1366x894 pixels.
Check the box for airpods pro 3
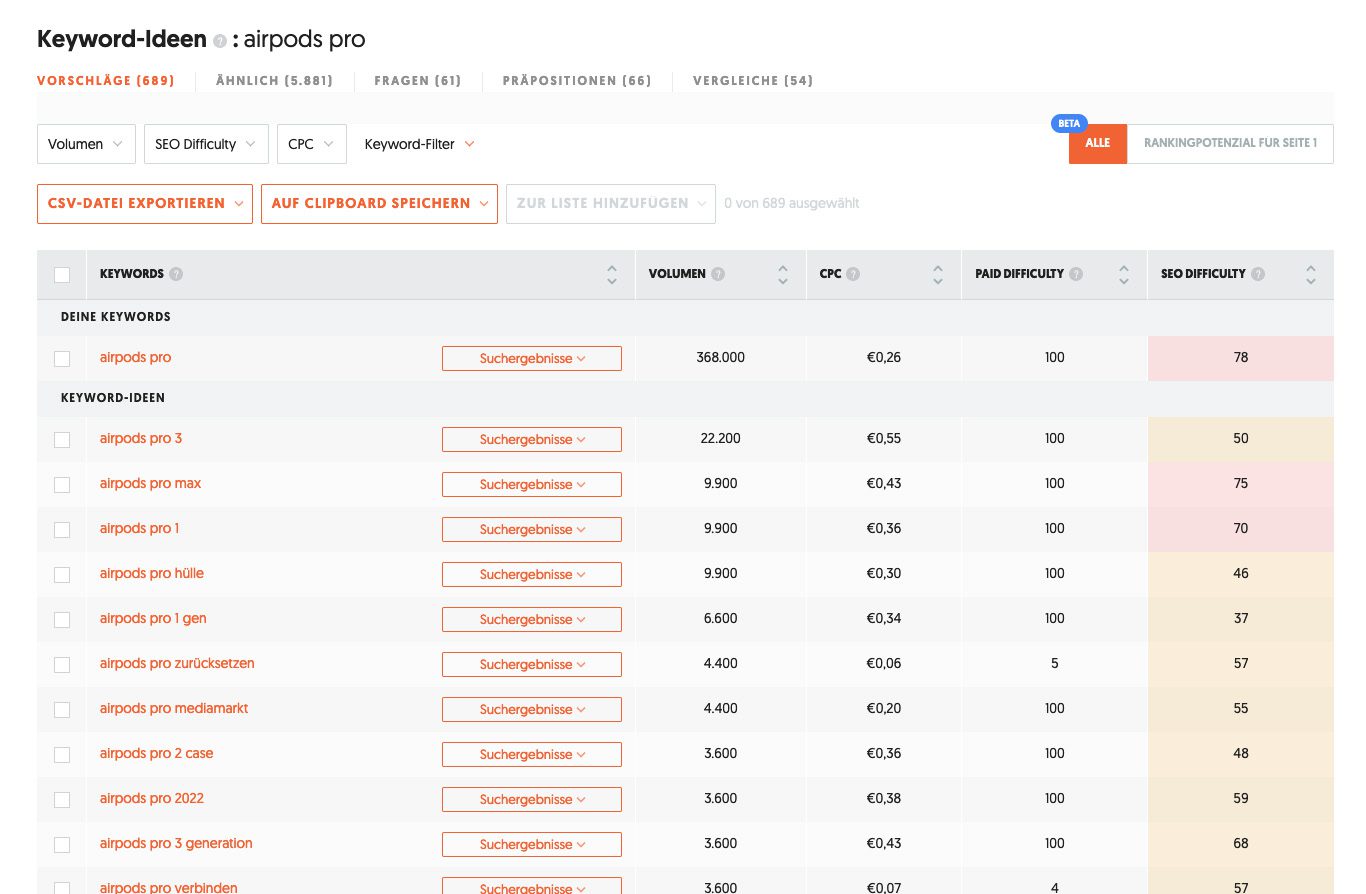pyautogui.click(x=62, y=439)
